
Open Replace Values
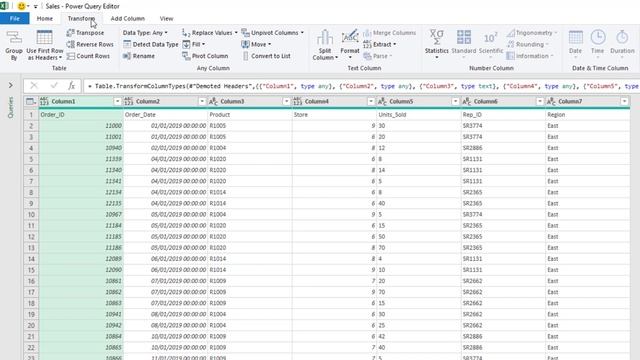(x=210, y=33)
